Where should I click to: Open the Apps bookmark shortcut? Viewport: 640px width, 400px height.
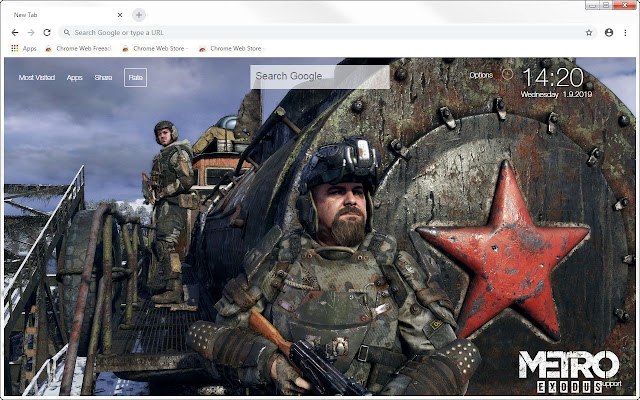pos(24,48)
